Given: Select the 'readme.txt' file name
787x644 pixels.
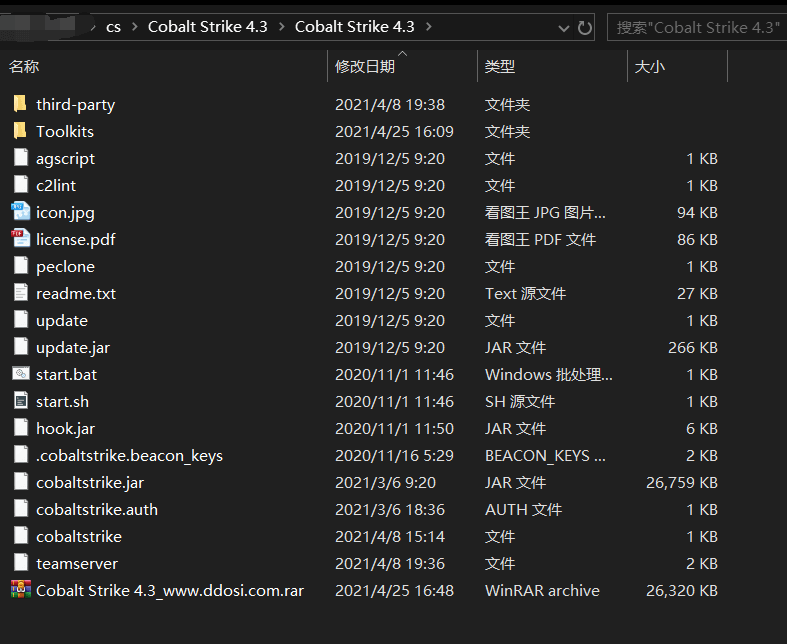Looking at the screenshot, I should pos(76,293).
